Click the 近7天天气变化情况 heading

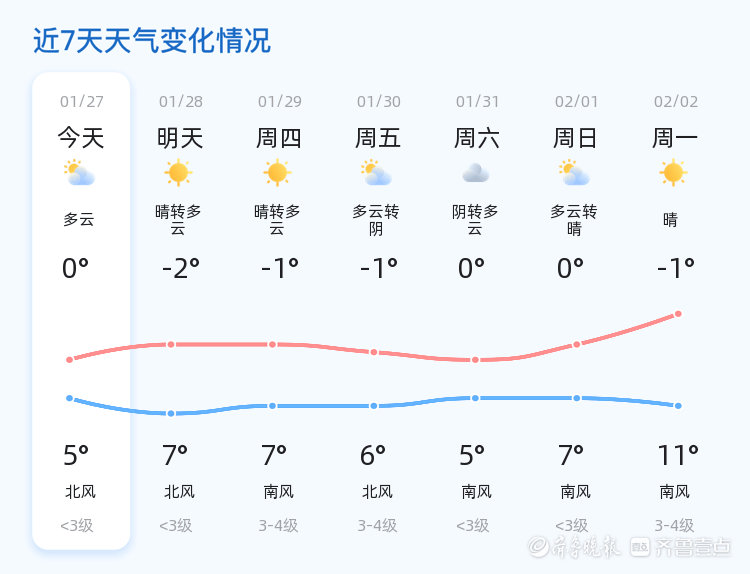(x=152, y=41)
